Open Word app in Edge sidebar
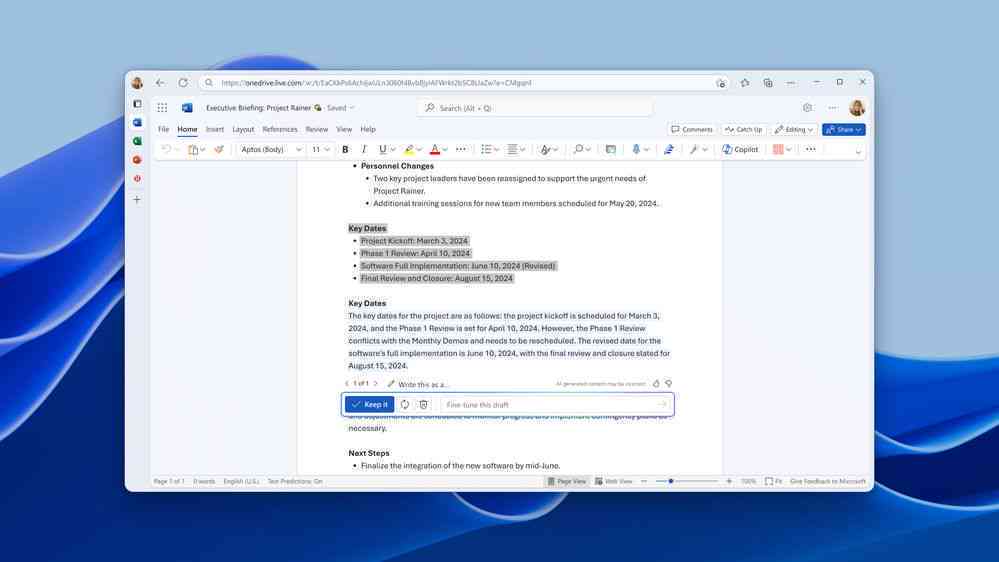 (137, 122)
